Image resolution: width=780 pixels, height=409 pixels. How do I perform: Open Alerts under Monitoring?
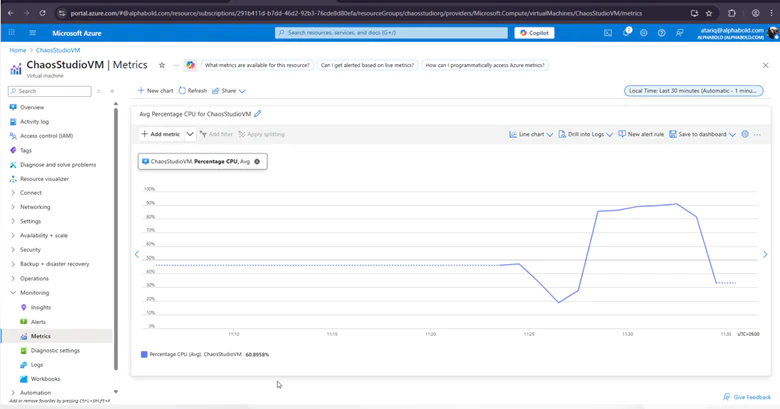click(38, 322)
